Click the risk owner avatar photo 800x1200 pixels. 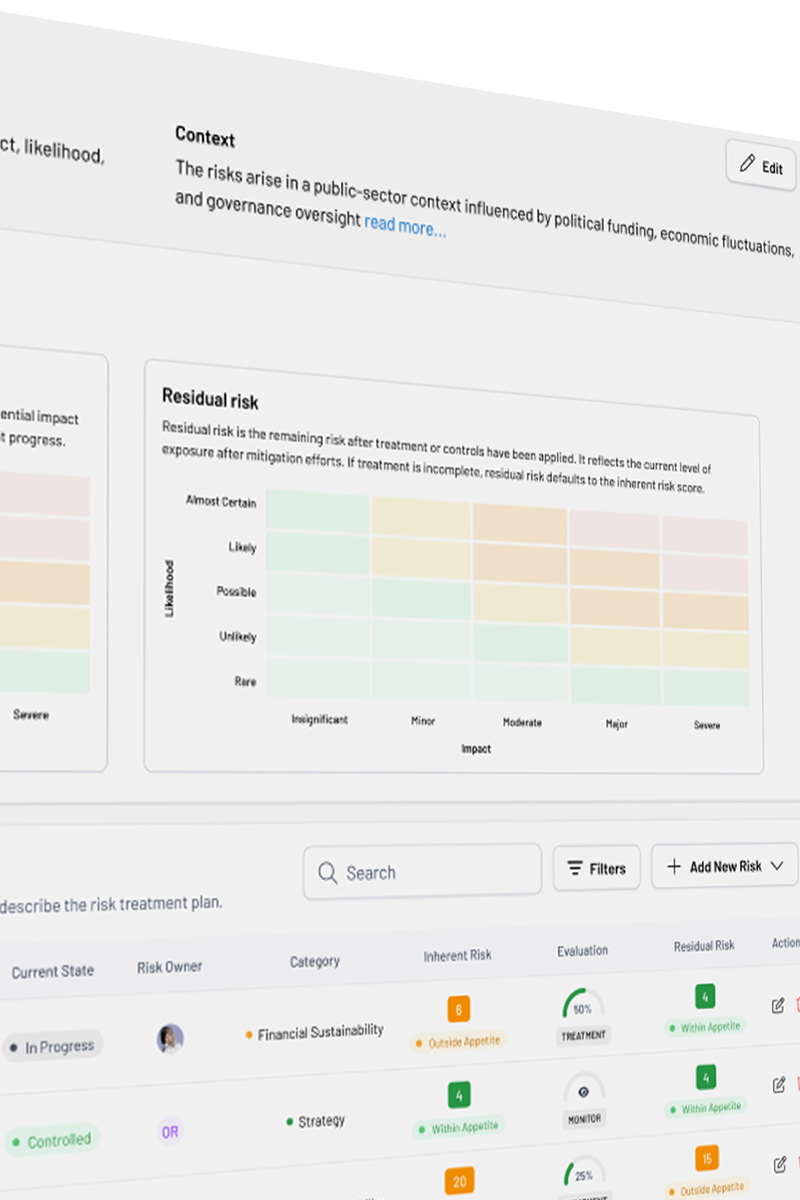pyautogui.click(x=170, y=1038)
